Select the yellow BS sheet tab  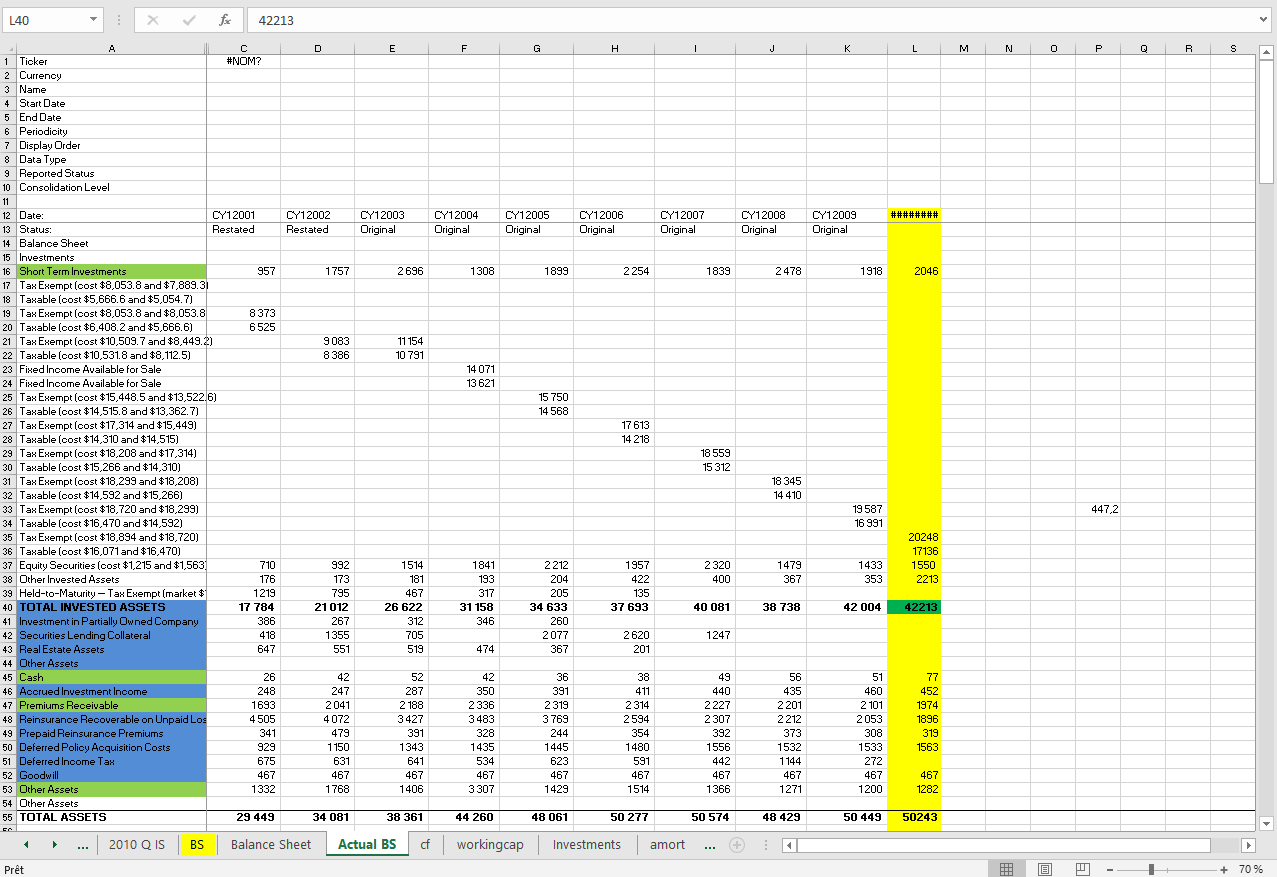197,845
